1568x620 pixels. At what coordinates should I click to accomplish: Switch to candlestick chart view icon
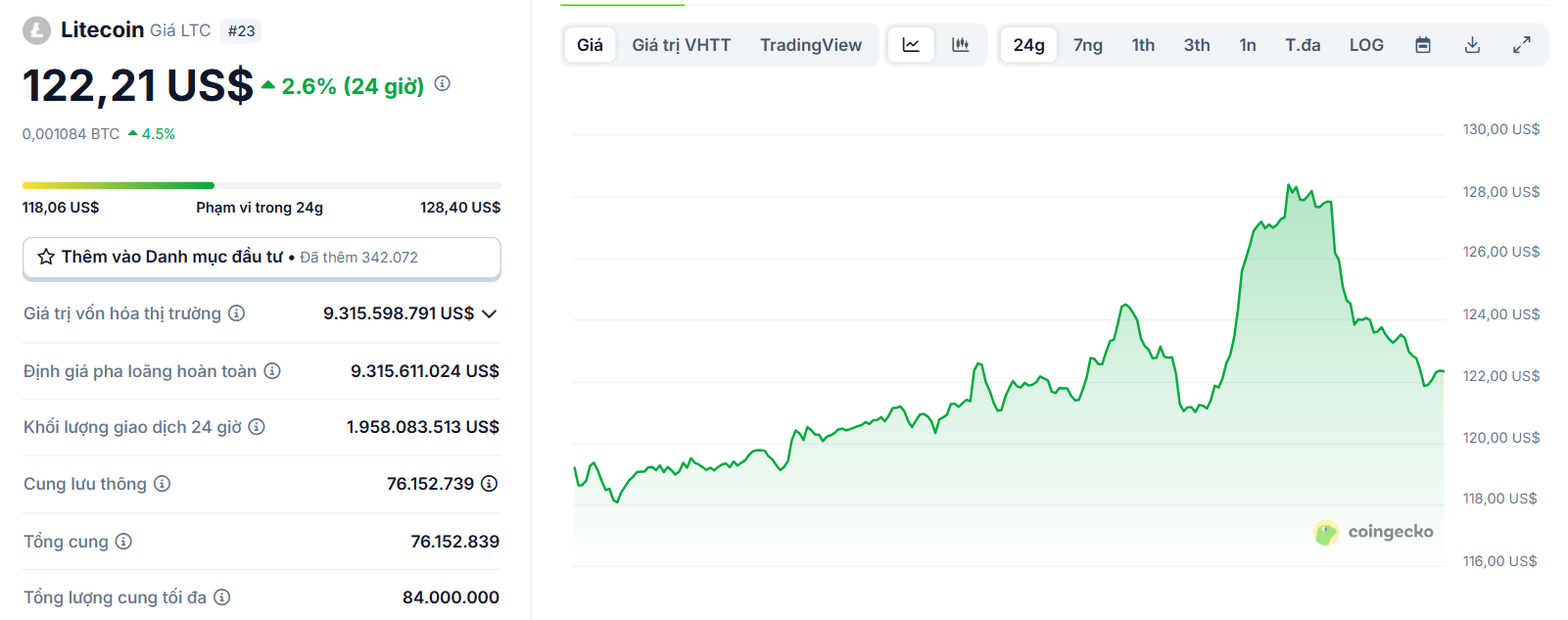pyautogui.click(x=961, y=45)
